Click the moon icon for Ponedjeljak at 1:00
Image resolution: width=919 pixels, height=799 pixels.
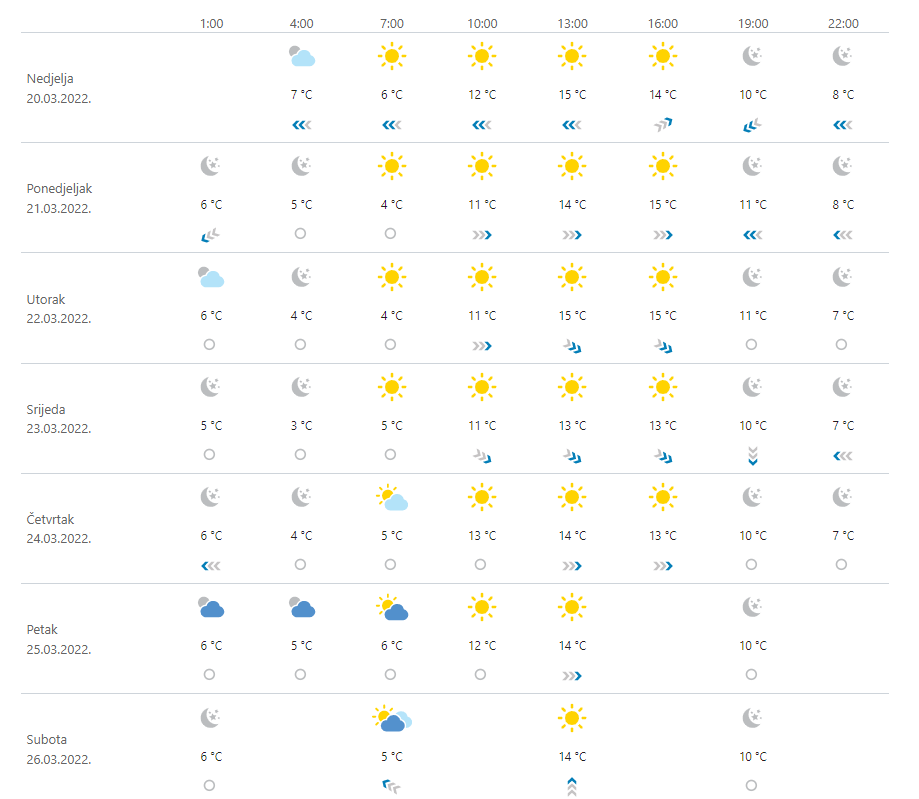pyautogui.click(x=210, y=166)
